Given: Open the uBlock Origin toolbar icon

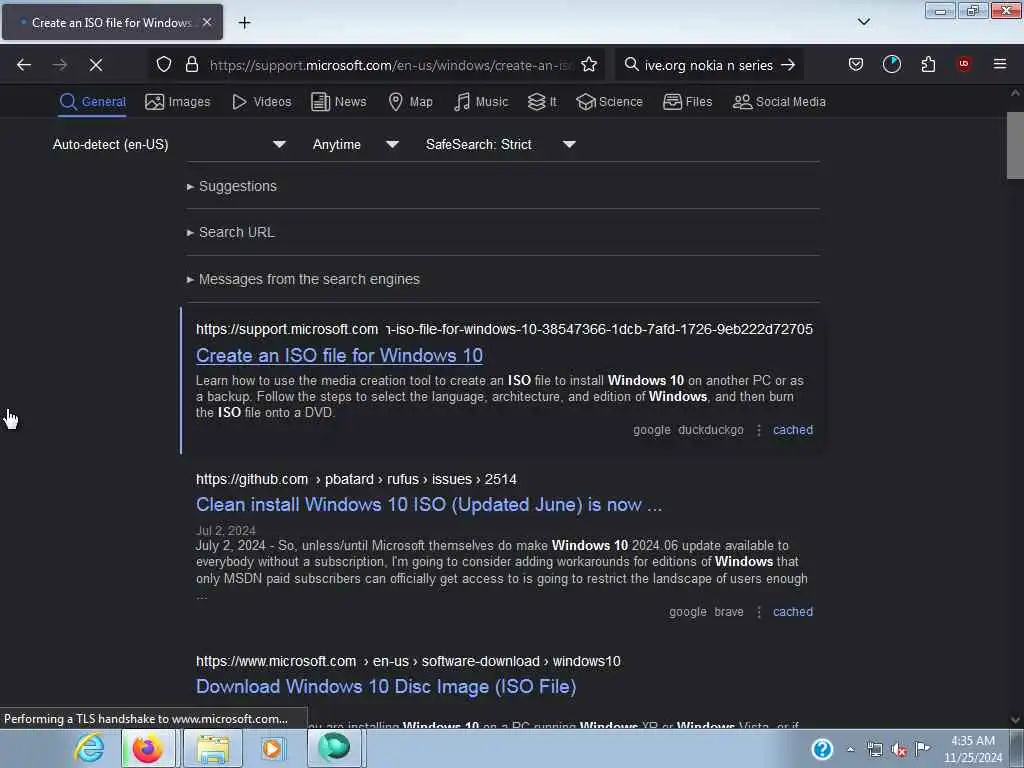Looking at the screenshot, I should 963,64.
